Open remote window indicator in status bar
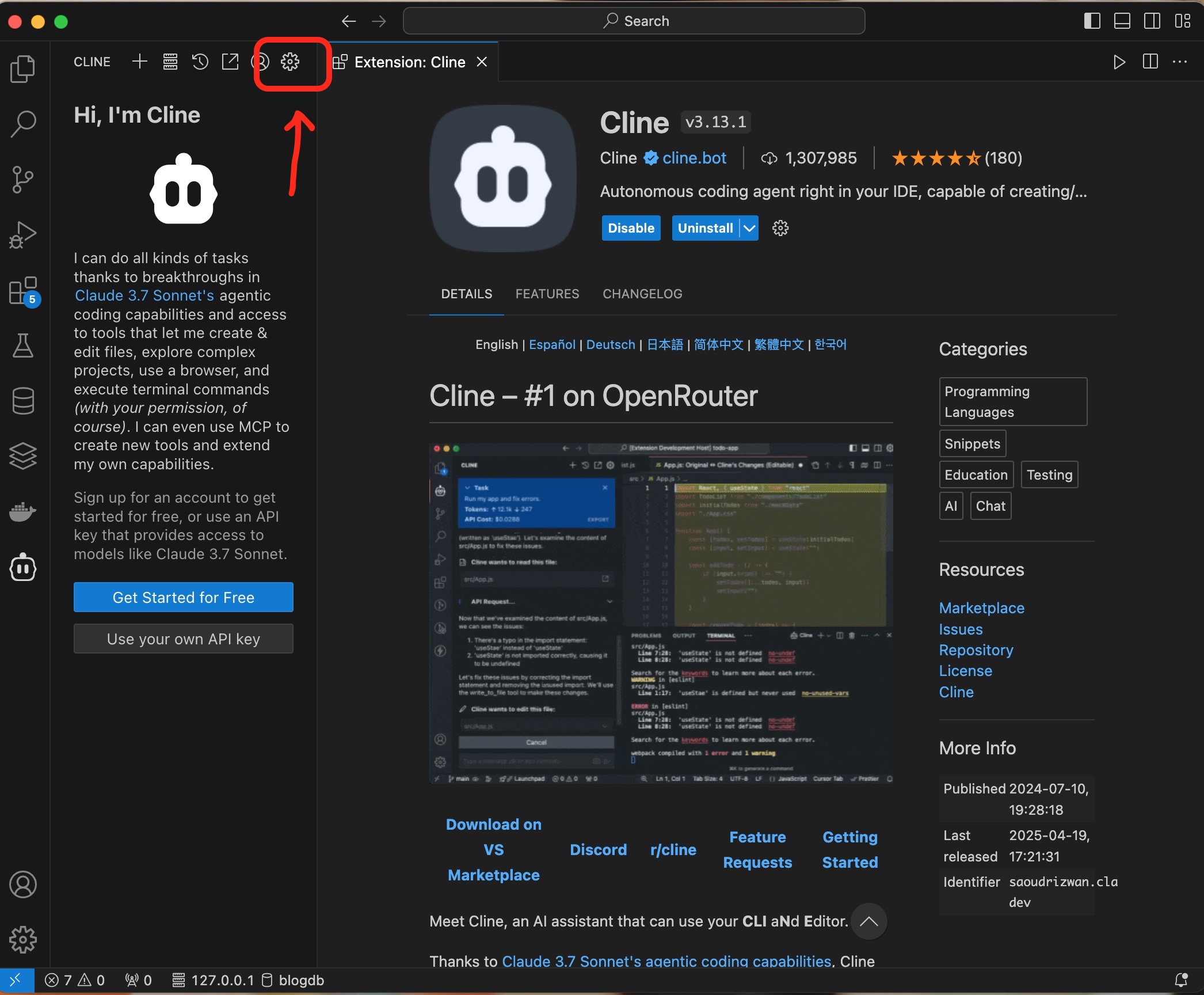1204x995 pixels. click(16, 979)
